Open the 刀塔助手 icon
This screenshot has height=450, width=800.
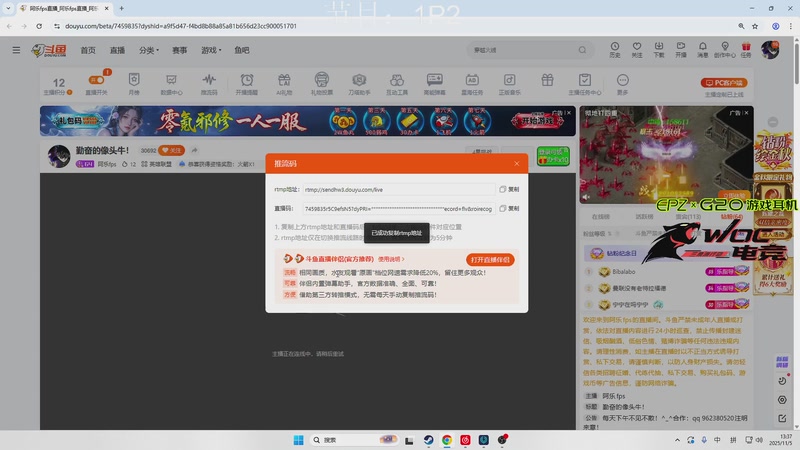pos(359,84)
